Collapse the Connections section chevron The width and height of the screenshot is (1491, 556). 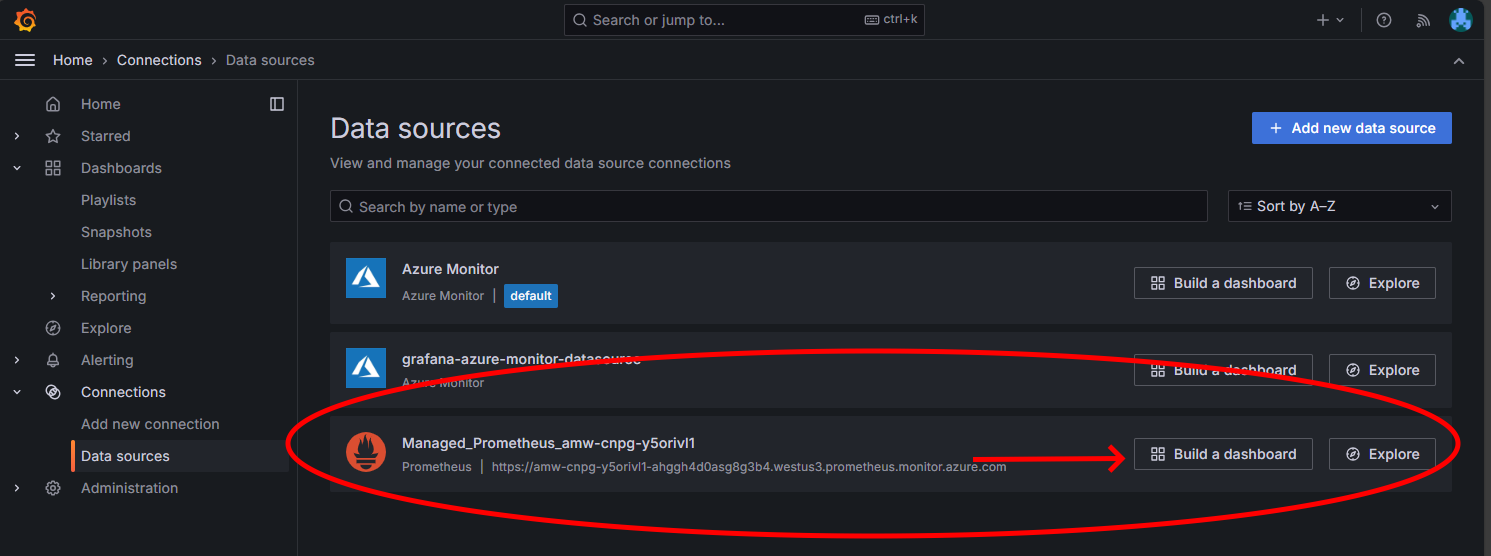coord(17,392)
